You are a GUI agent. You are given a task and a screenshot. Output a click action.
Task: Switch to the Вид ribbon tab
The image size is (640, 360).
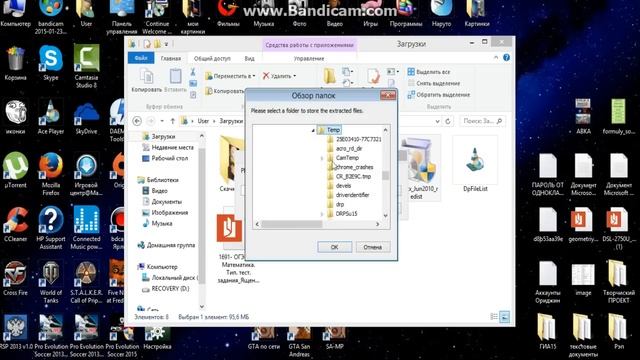pos(249,58)
